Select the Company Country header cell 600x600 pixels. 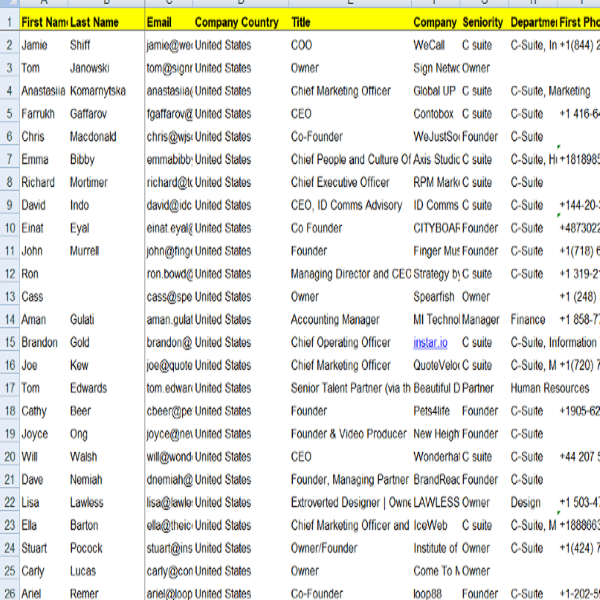[241, 22]
